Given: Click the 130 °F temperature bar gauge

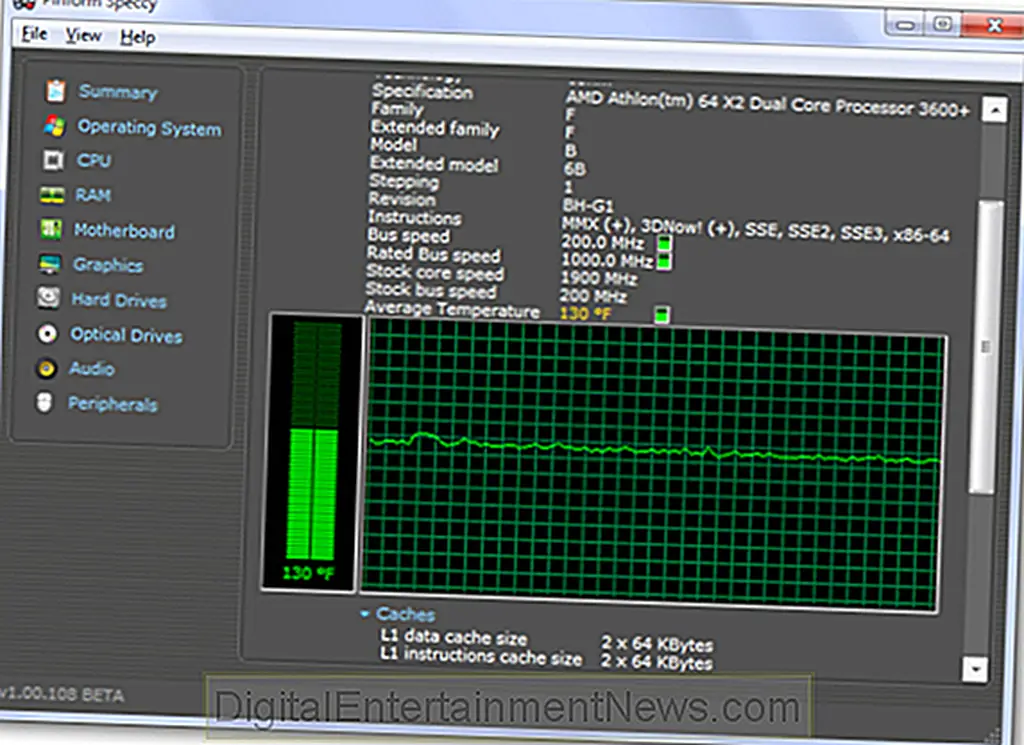Looking at the screenshot, I should tap(312, 452).
